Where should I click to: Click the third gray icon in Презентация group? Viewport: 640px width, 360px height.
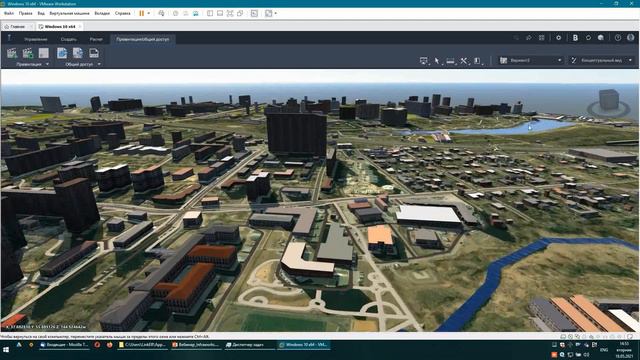coord(44,53)
